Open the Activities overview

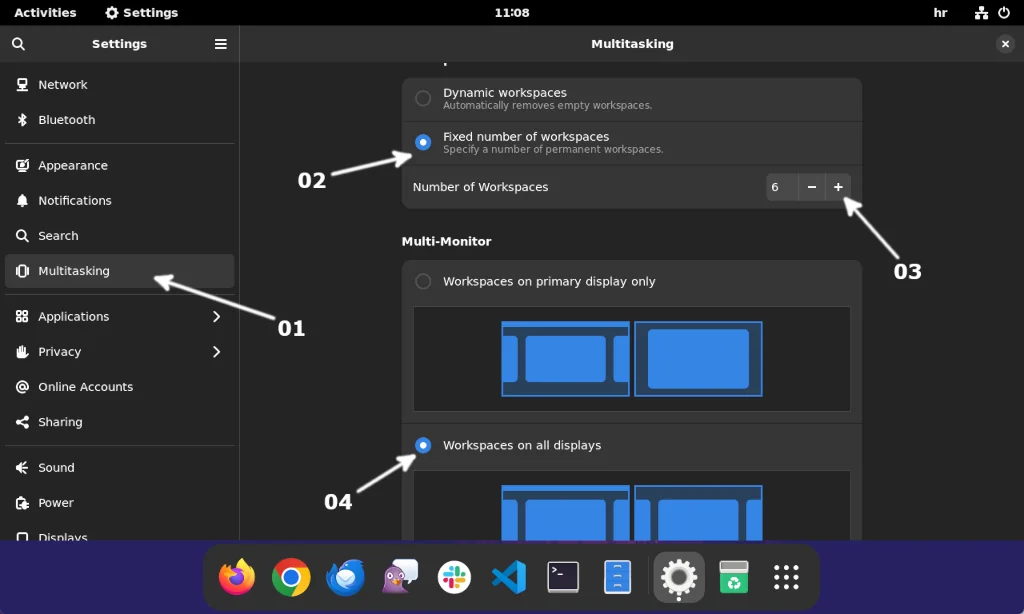point(45,12)
